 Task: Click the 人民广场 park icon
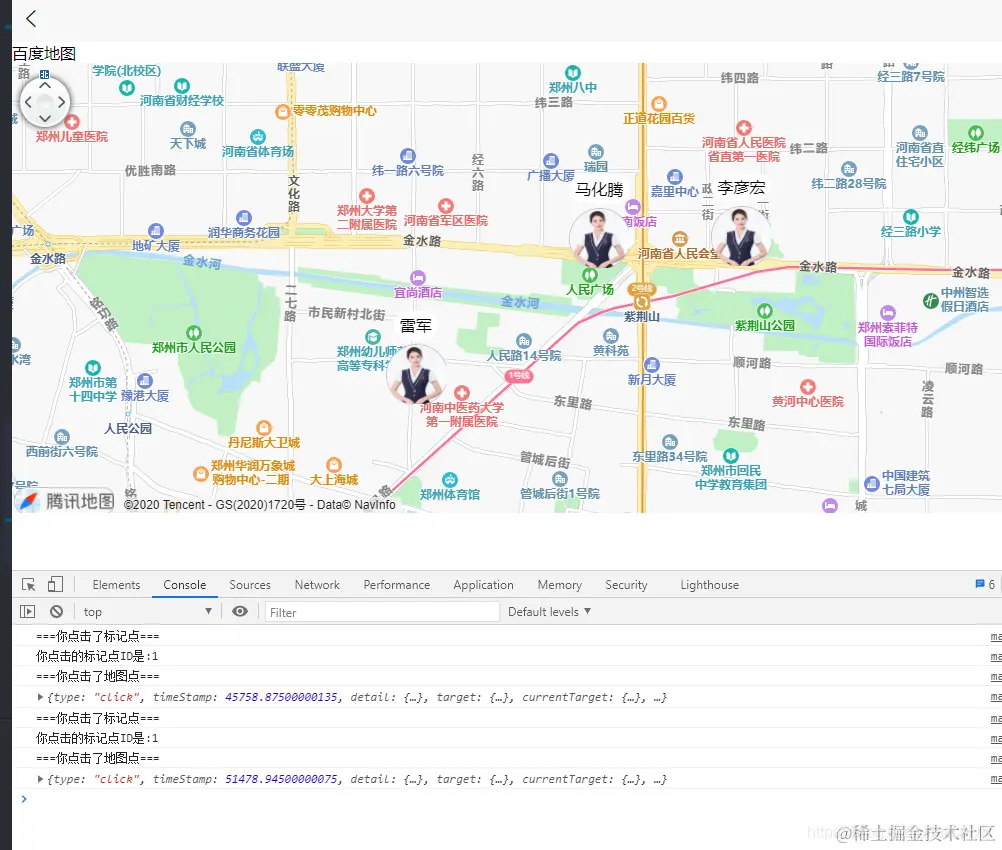(x=590, y=275)
